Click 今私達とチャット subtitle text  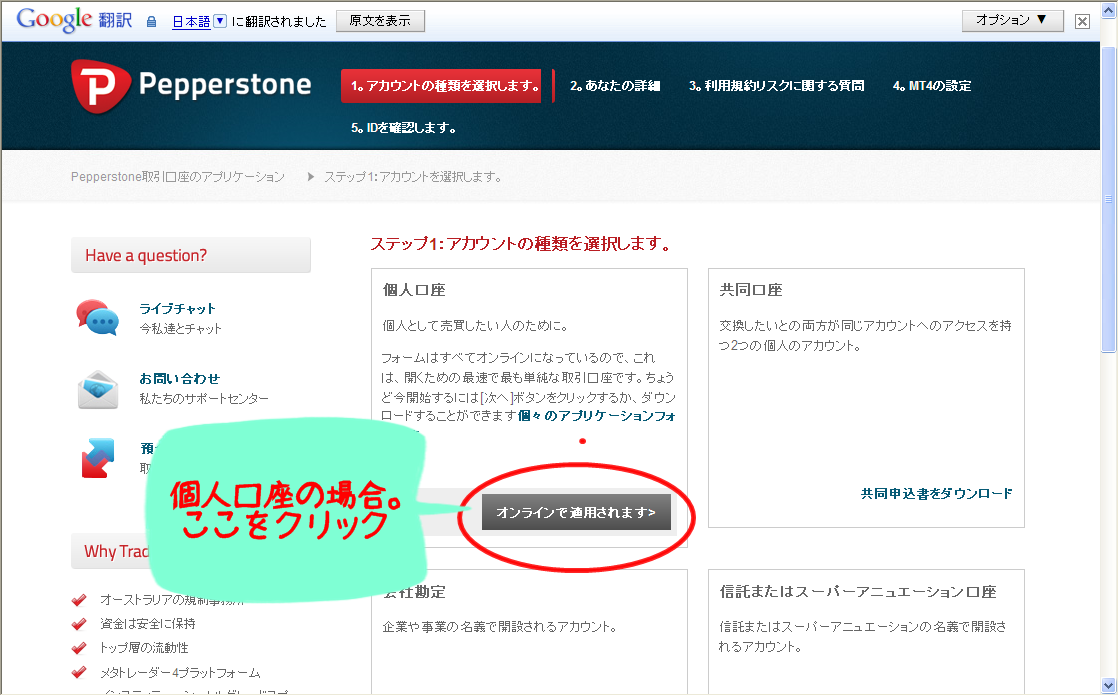[x=181, y=328]
